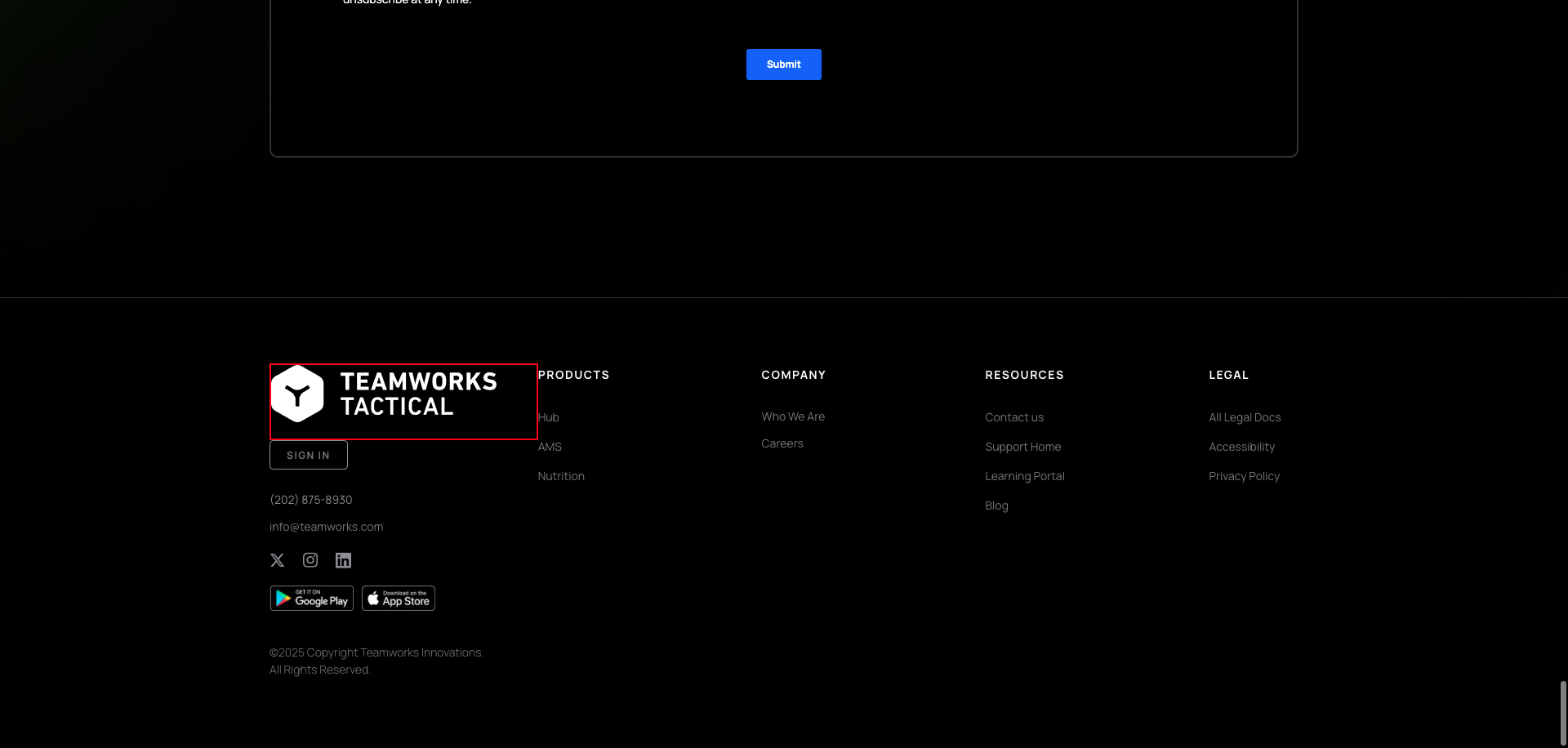Open the Careers page
1568x748 pixels.
click(x=782, y=443)
